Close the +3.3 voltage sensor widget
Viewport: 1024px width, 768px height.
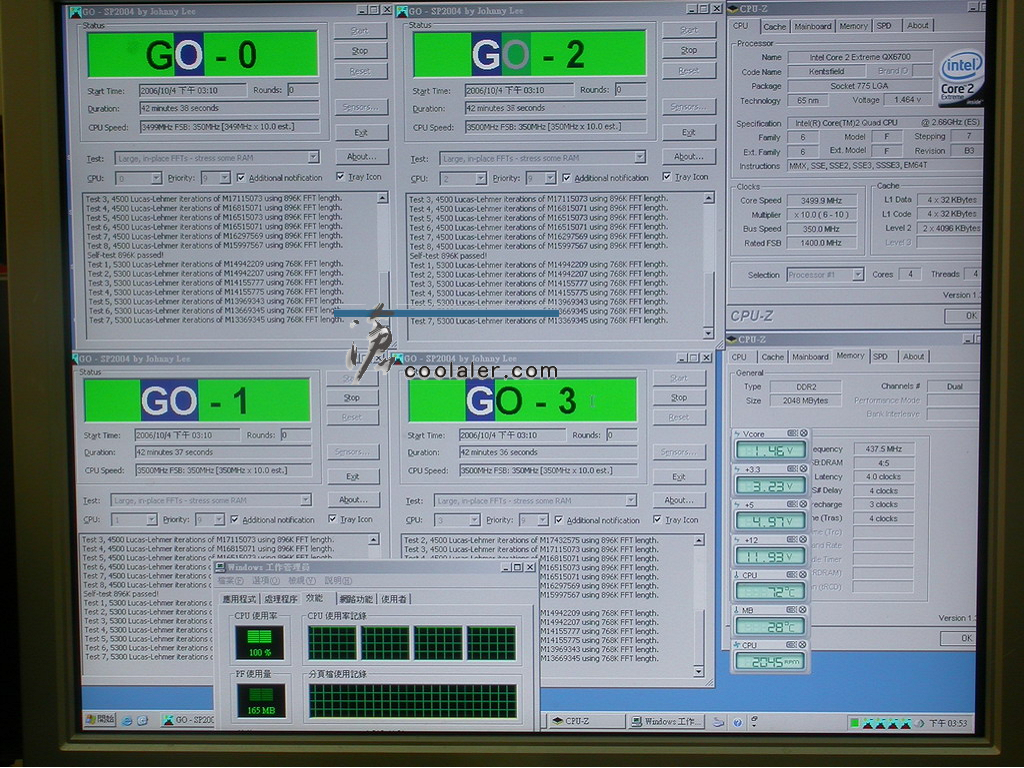(803, 469)
